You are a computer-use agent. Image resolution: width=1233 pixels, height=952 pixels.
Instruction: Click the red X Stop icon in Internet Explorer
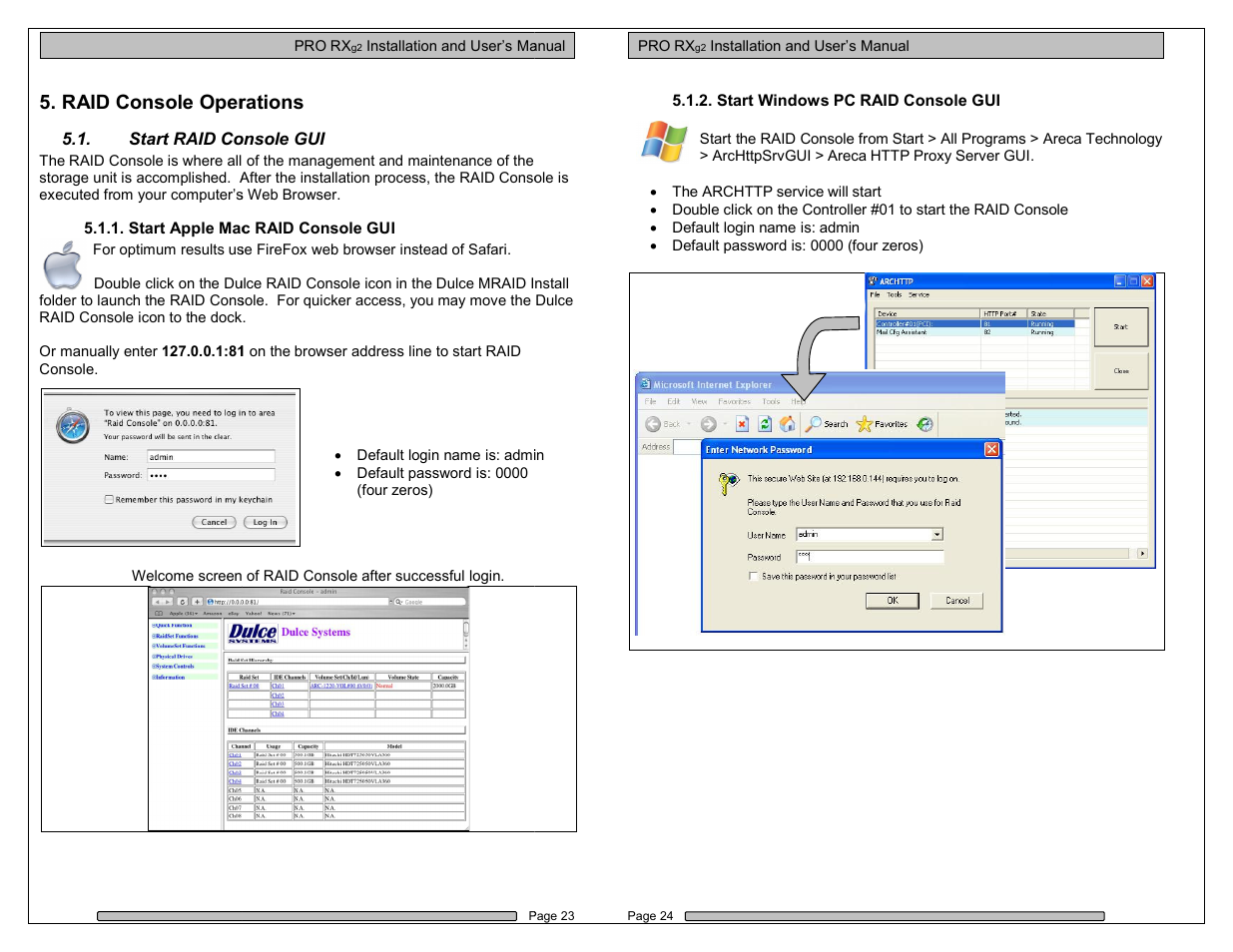click(743, 424)
